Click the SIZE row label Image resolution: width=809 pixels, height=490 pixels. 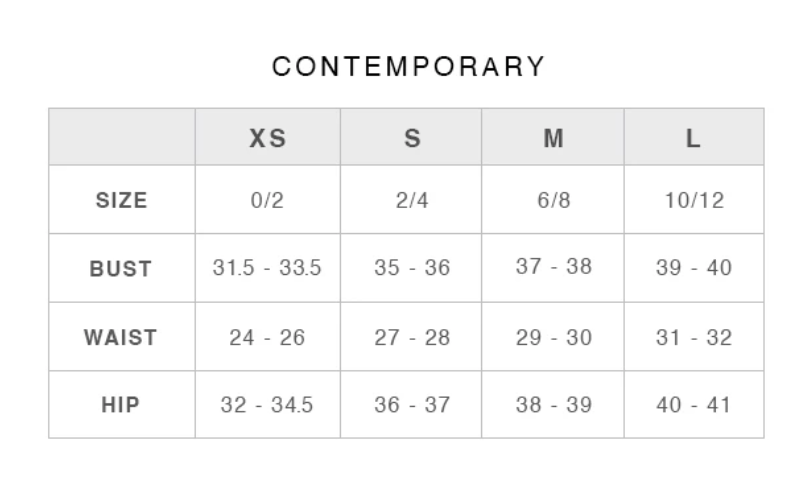(x=121, y=200)
